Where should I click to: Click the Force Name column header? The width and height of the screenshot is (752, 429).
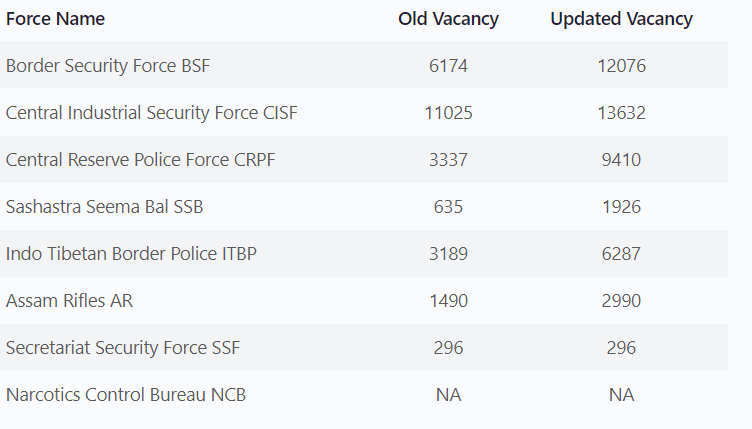coord(55,19)
